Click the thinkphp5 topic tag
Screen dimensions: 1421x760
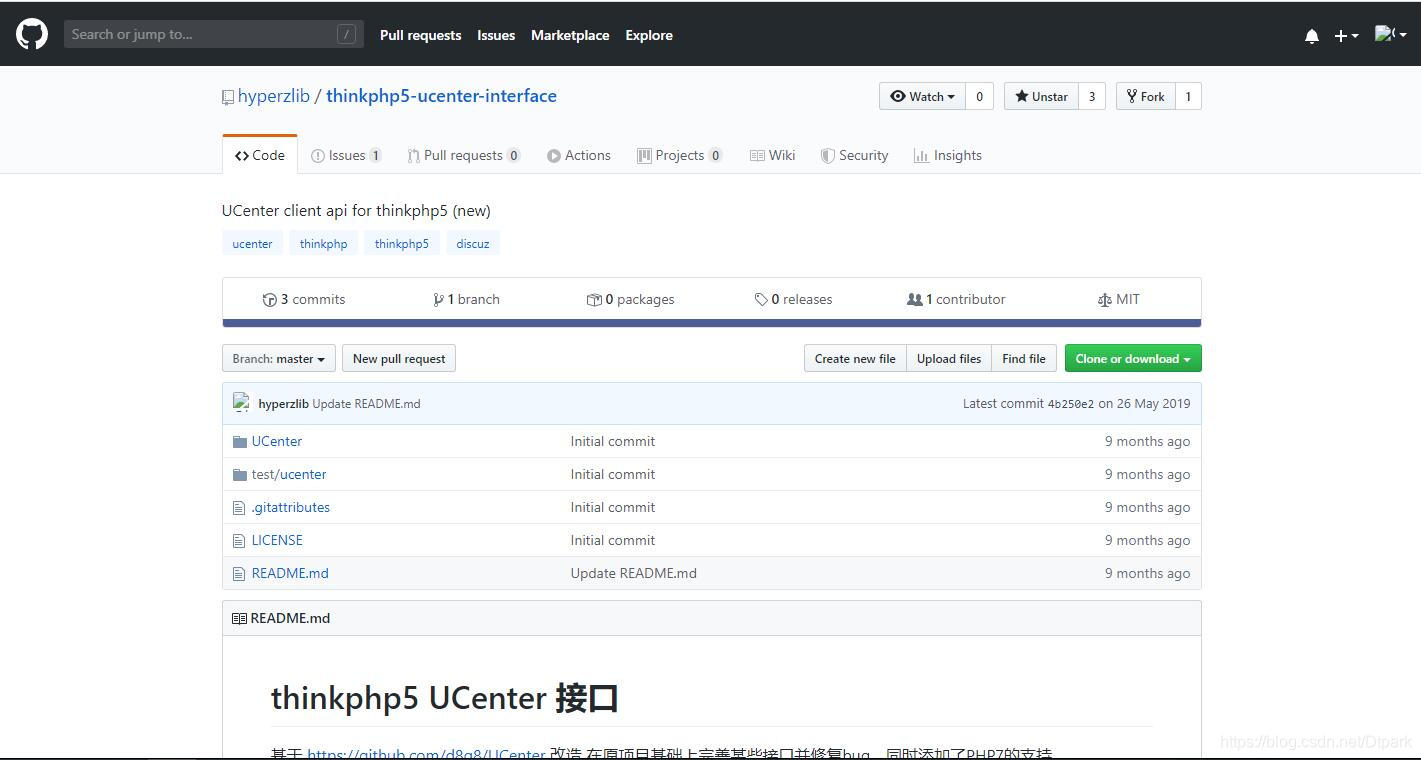click(401, 243)
